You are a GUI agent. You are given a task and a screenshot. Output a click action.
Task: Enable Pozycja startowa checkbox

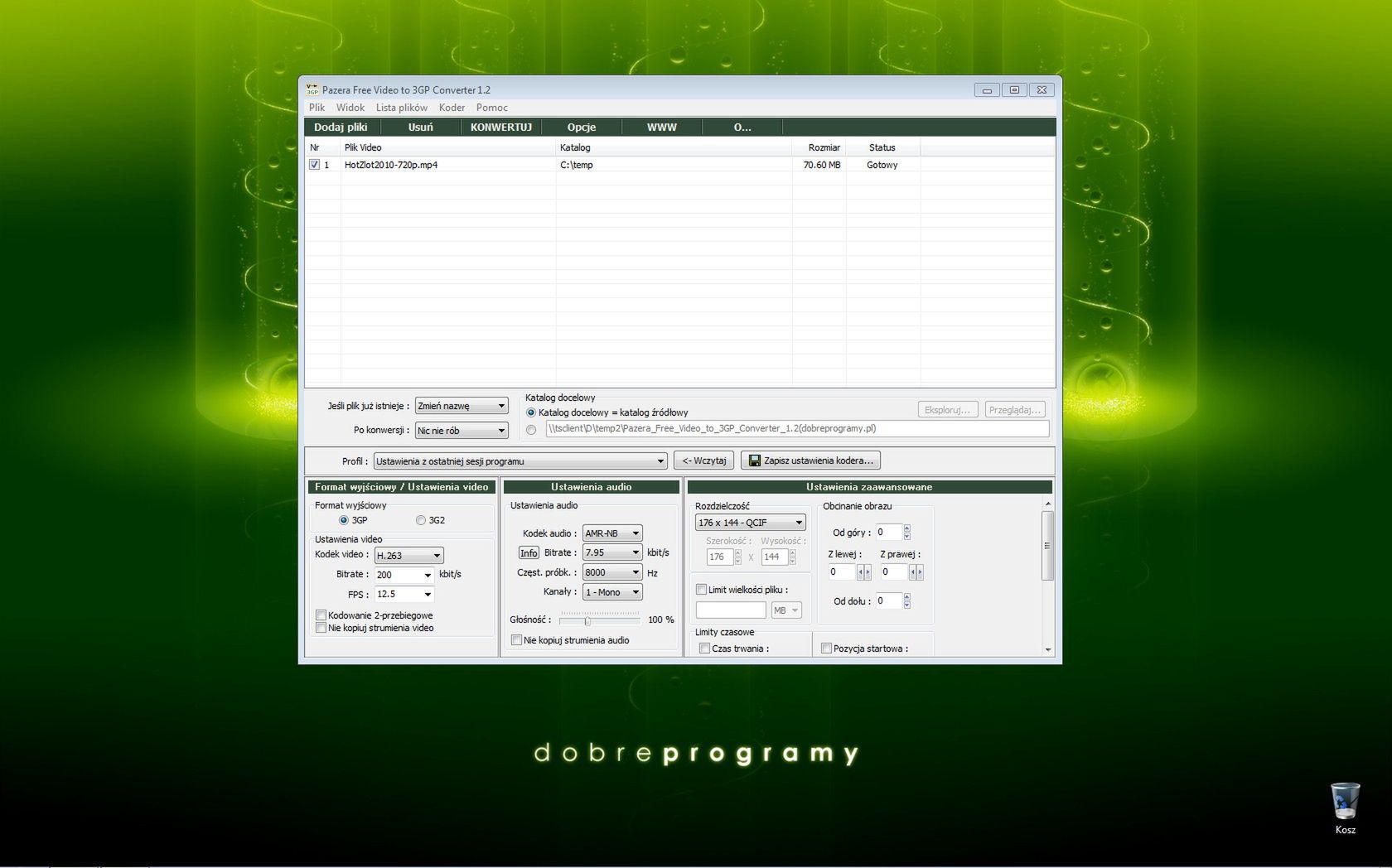click(x=826, y=649)
